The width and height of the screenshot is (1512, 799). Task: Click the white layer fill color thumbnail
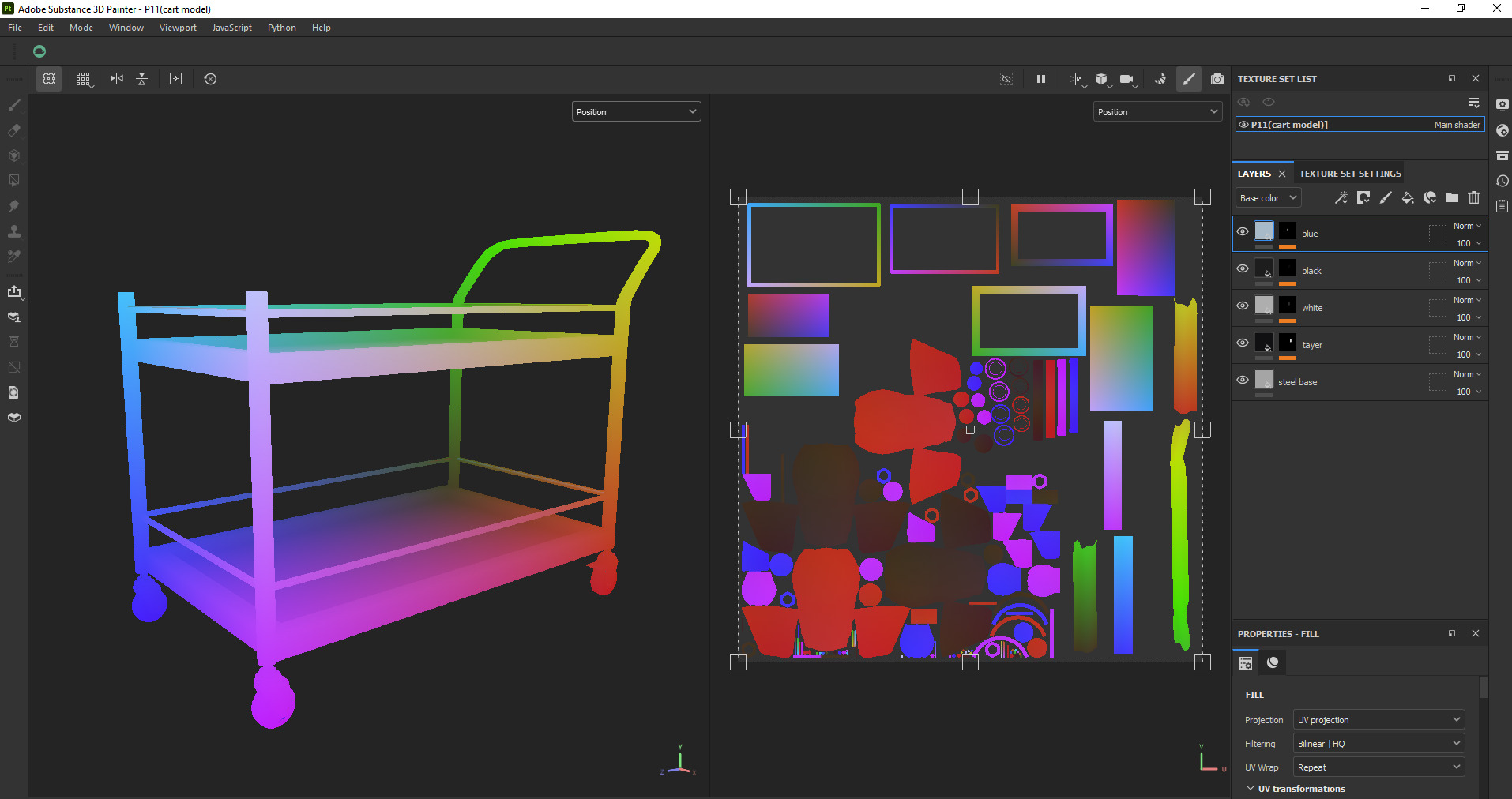tap(1264, 305)
